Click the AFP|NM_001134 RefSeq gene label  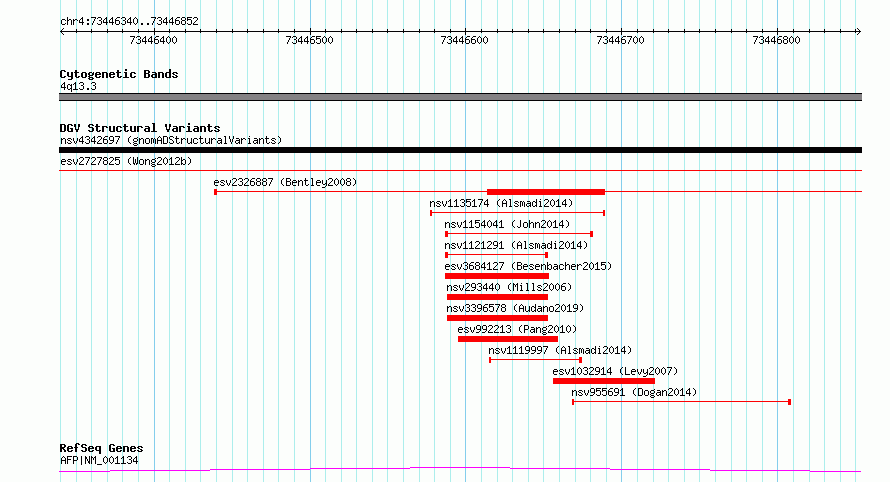pyautogui.click(x=99, y=460)
